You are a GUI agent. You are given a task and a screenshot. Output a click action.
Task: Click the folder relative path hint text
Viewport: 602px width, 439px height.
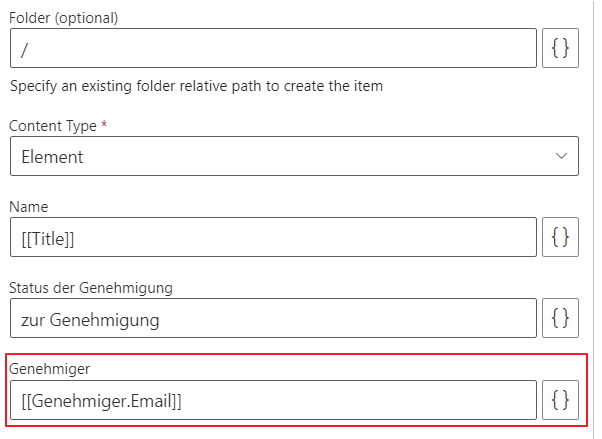click(197, 86)
